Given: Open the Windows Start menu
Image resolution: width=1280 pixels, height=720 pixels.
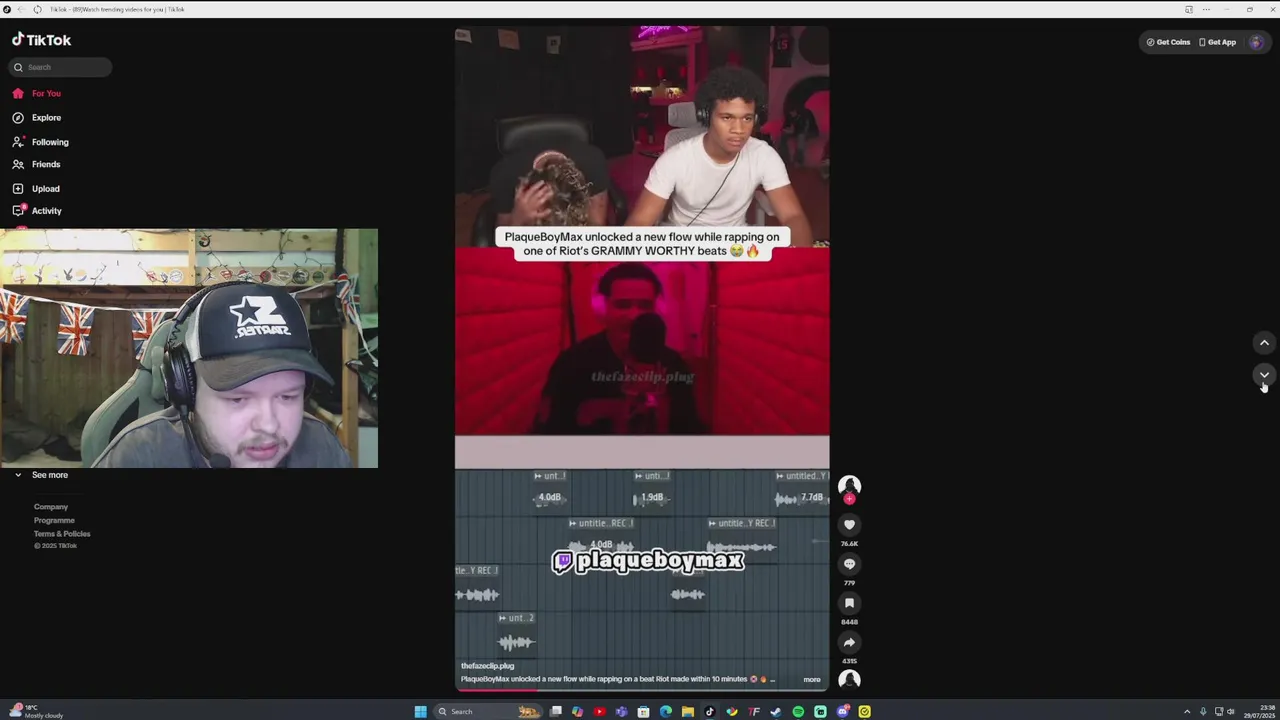Looking at the screenshot, I should (421, 711).
